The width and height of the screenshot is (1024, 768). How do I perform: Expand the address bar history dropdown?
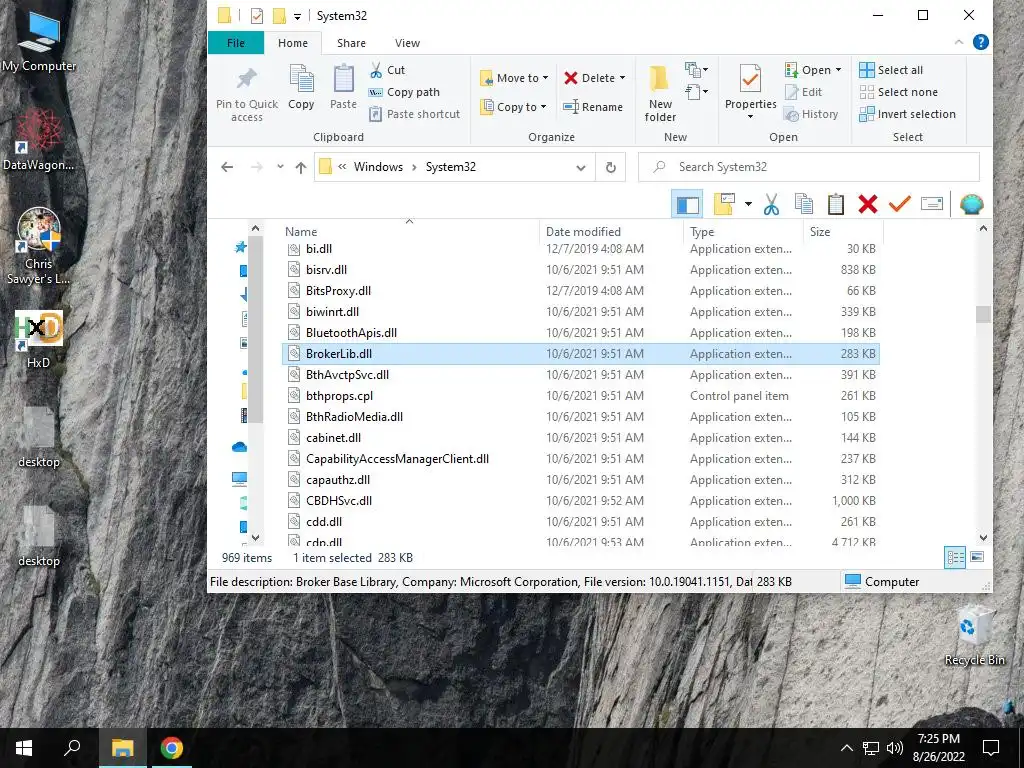coord(581,168)
